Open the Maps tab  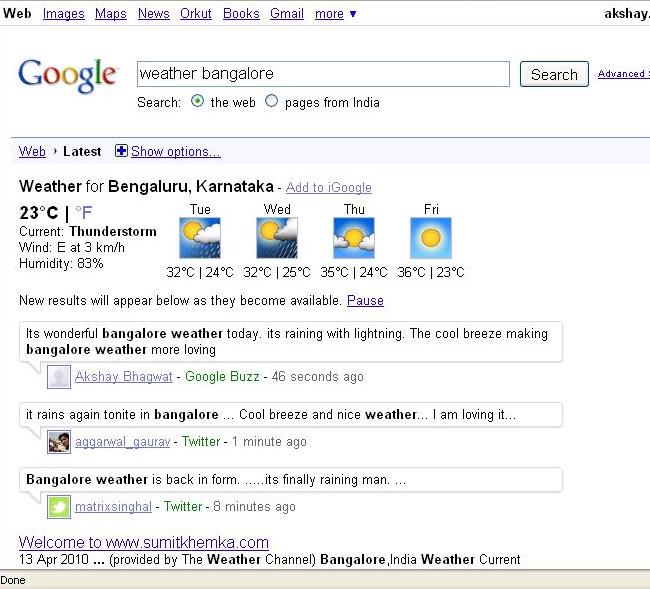[111, 14]
